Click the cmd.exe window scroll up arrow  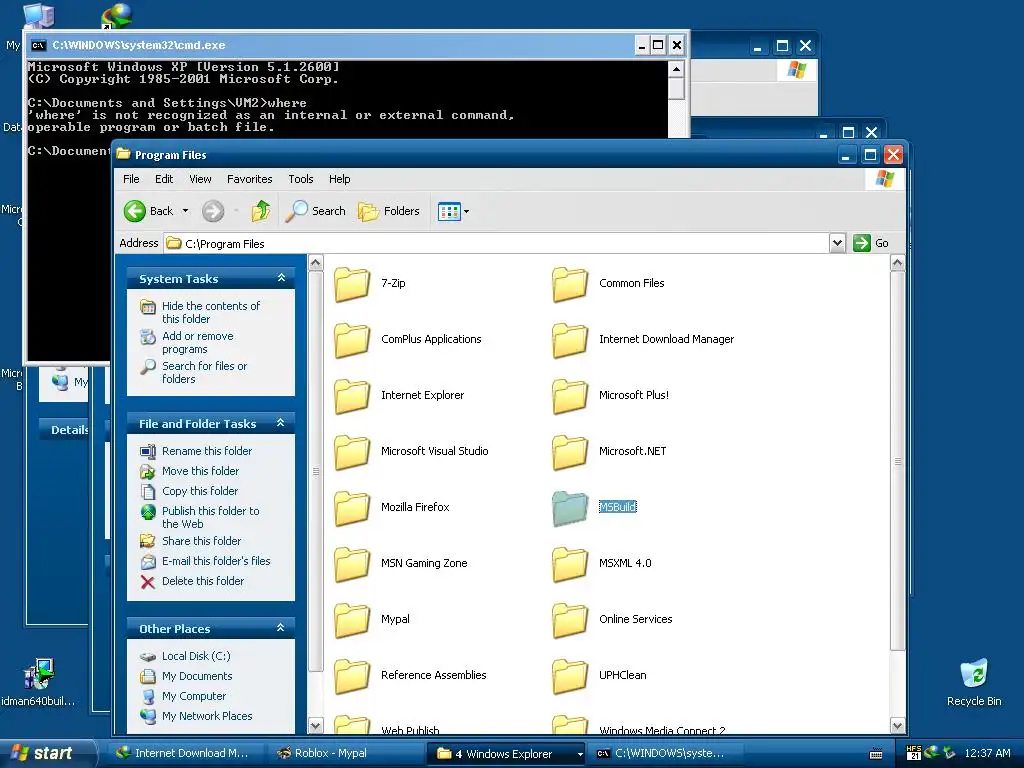[677, 69]
